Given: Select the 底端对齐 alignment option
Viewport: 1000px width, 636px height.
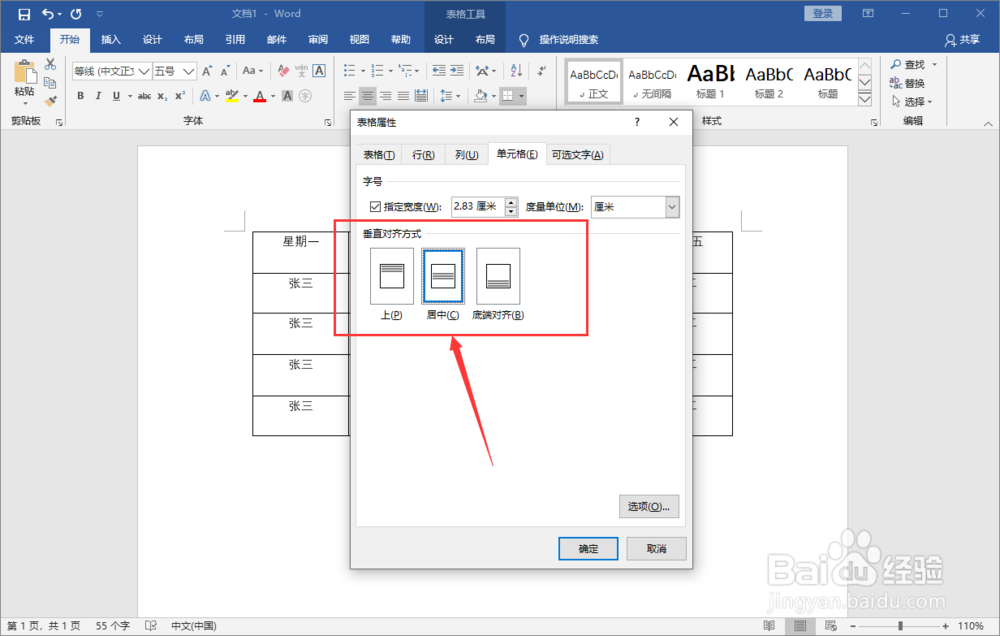Looking at the screenshot, I should point(497,277).
